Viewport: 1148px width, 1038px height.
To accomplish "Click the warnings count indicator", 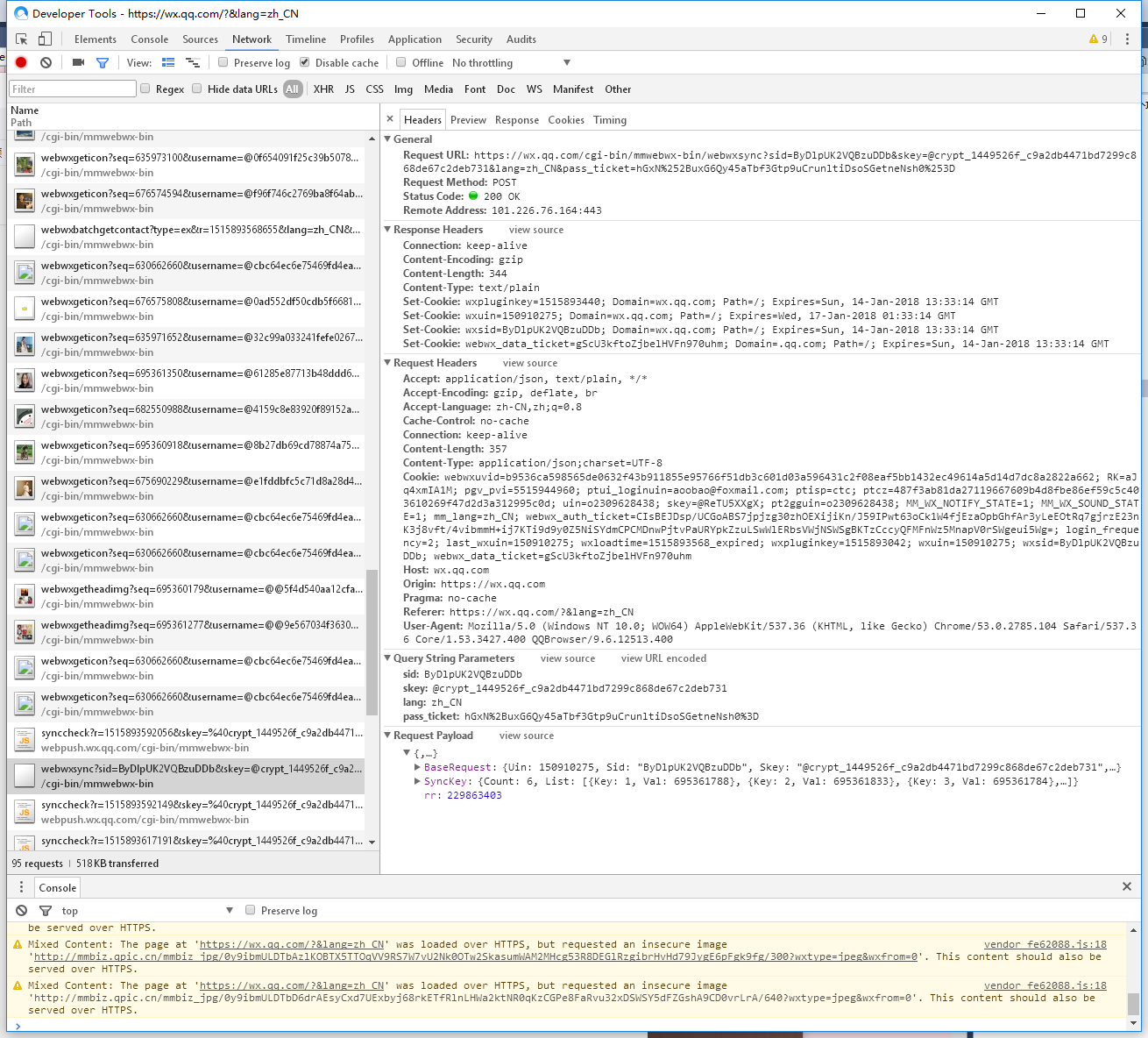I will 1098,39.
